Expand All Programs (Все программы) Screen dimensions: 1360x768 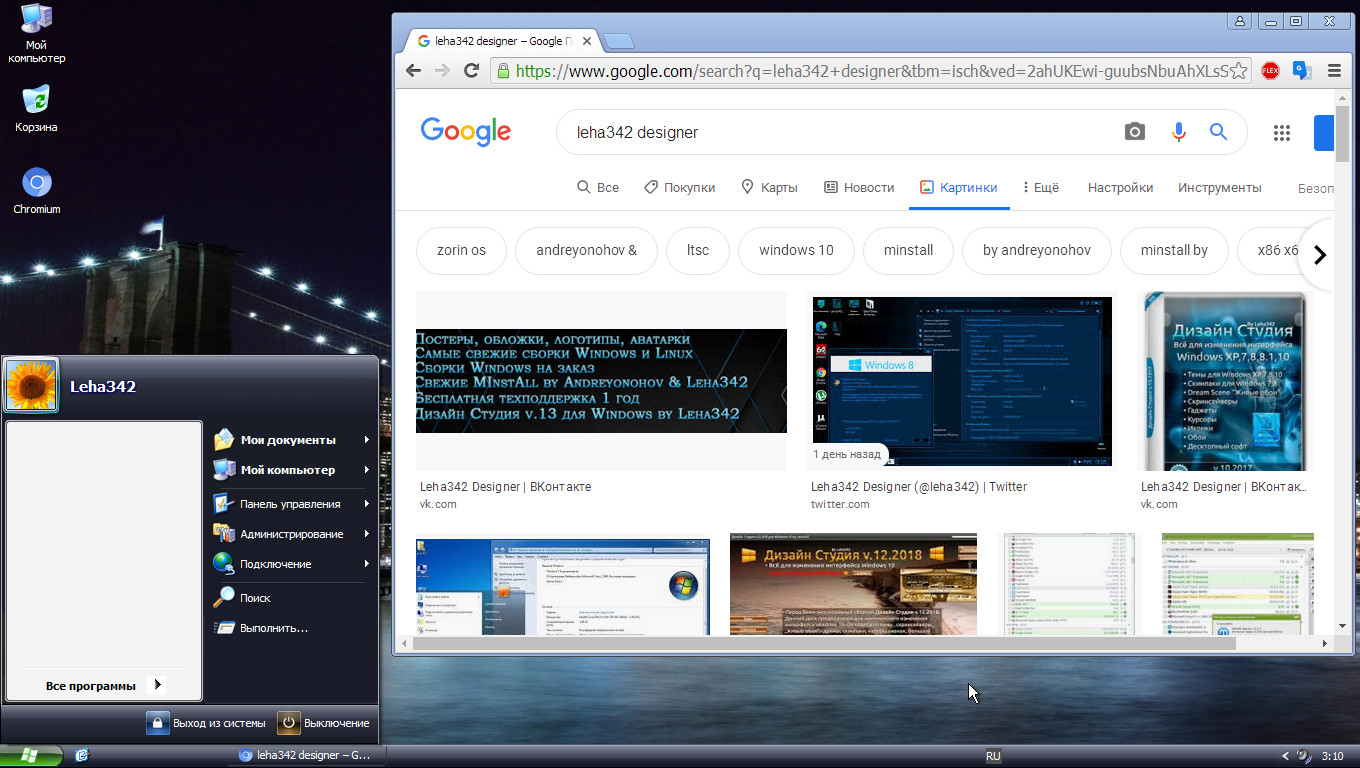104,685
